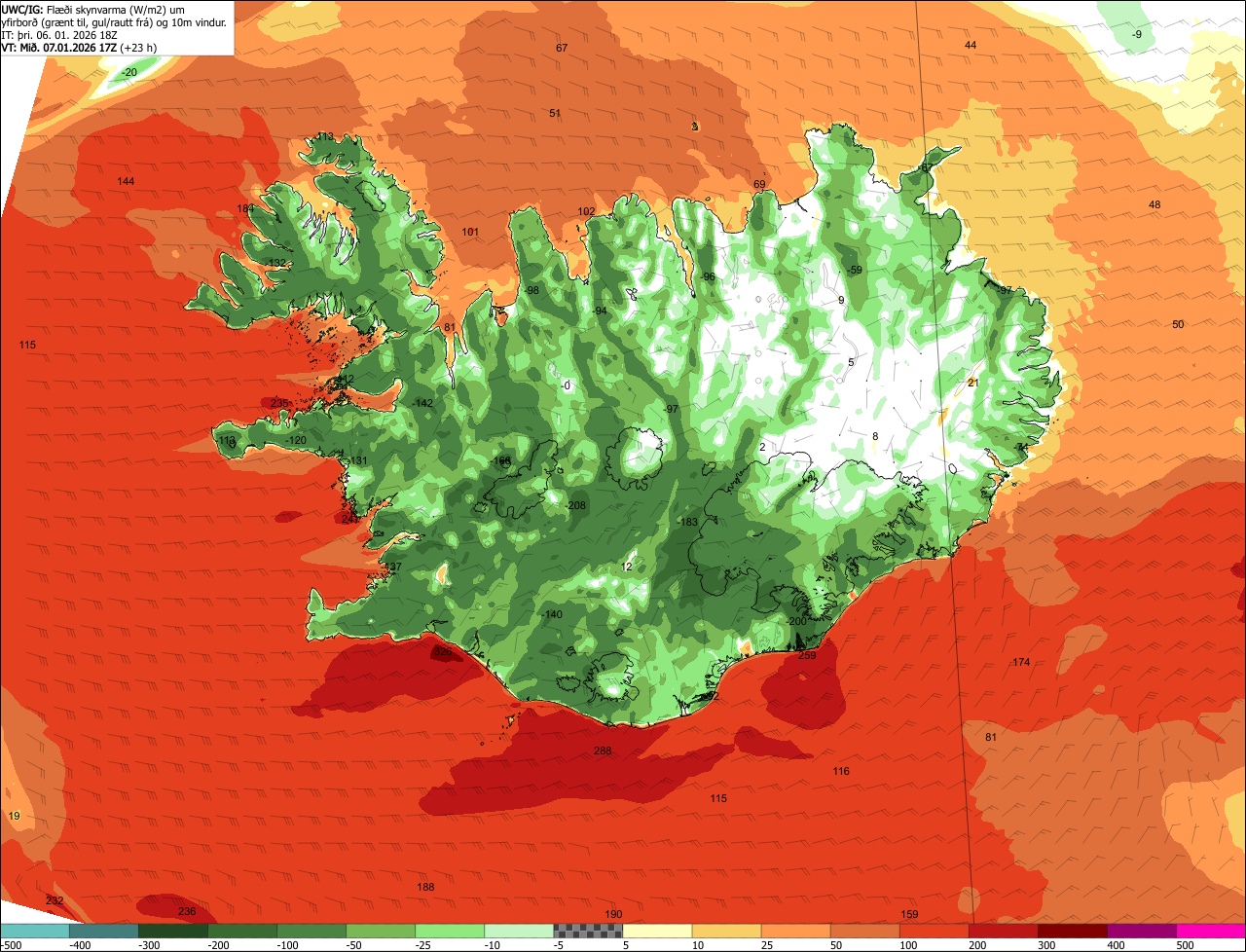Click the red-orange 50 to 100 legend swatch
The height and width of the screenshot is (952, 1246).
click(x=934, y=931)
